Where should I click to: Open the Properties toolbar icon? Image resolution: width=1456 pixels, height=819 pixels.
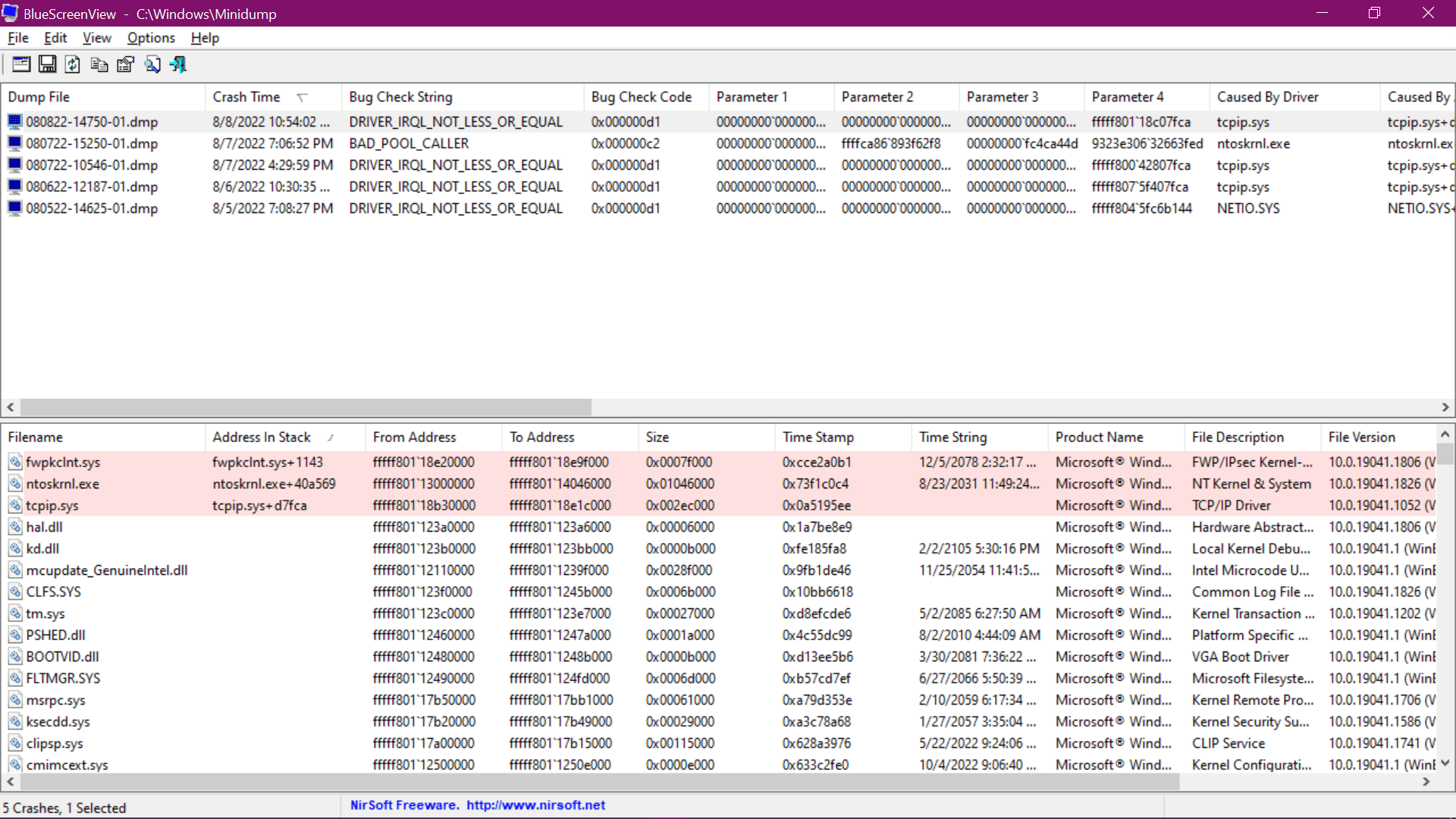(x=126, y=64)
